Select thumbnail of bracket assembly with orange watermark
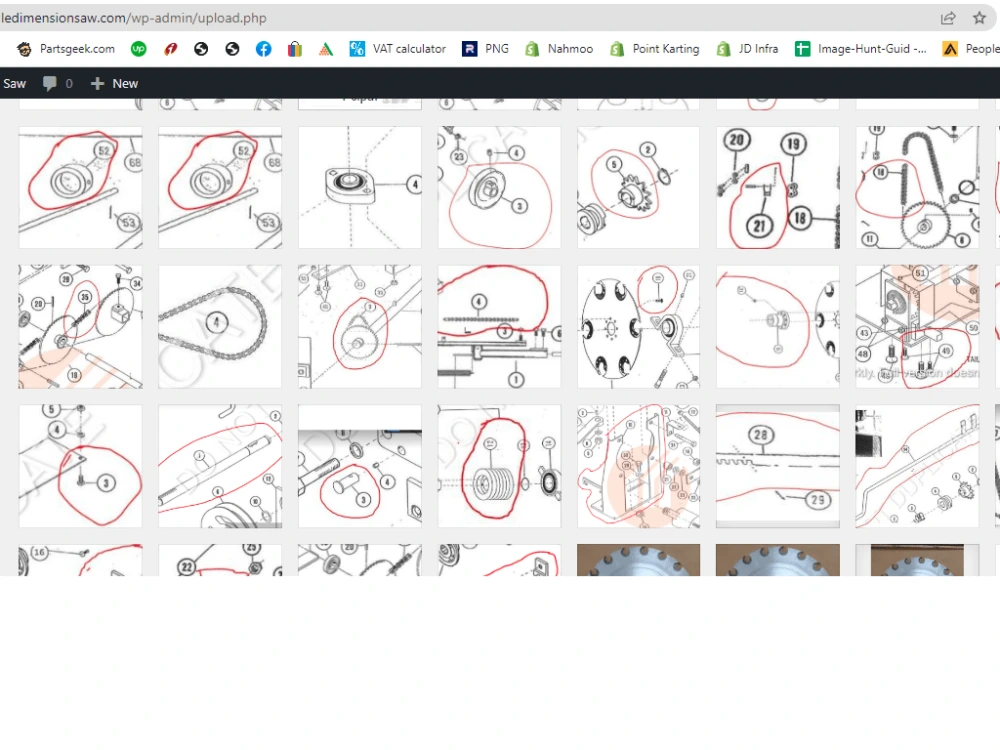The height and width of the screenshot is (750, 1000). 638,466
